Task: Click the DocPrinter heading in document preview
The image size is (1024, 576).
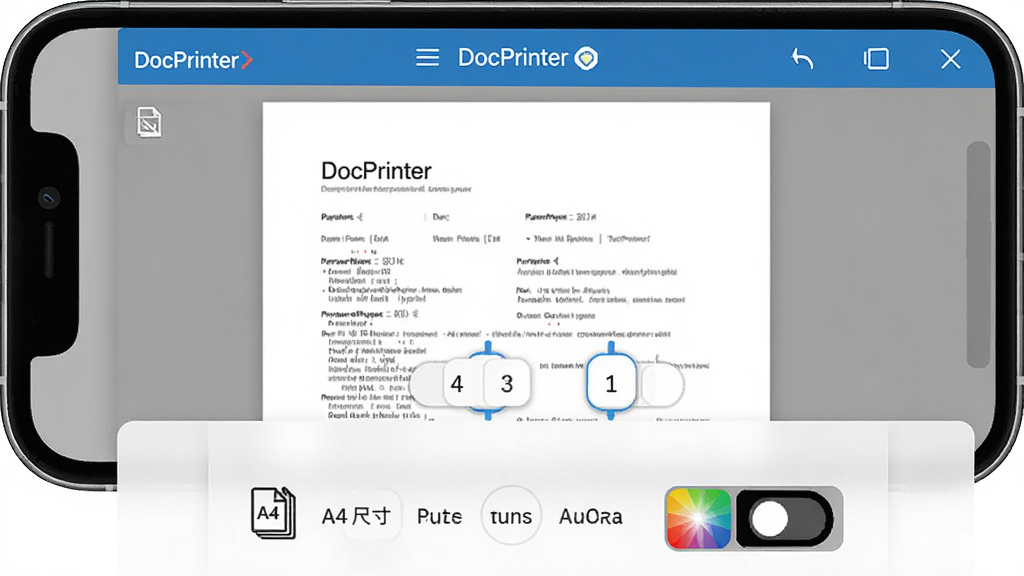Action: (x=376, y=171)
